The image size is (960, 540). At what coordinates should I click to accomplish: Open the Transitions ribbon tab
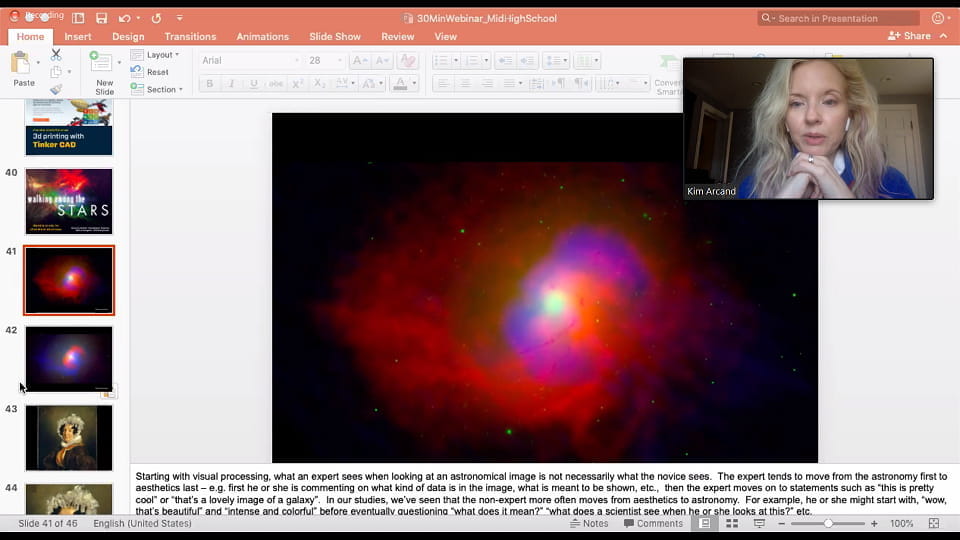190,37
